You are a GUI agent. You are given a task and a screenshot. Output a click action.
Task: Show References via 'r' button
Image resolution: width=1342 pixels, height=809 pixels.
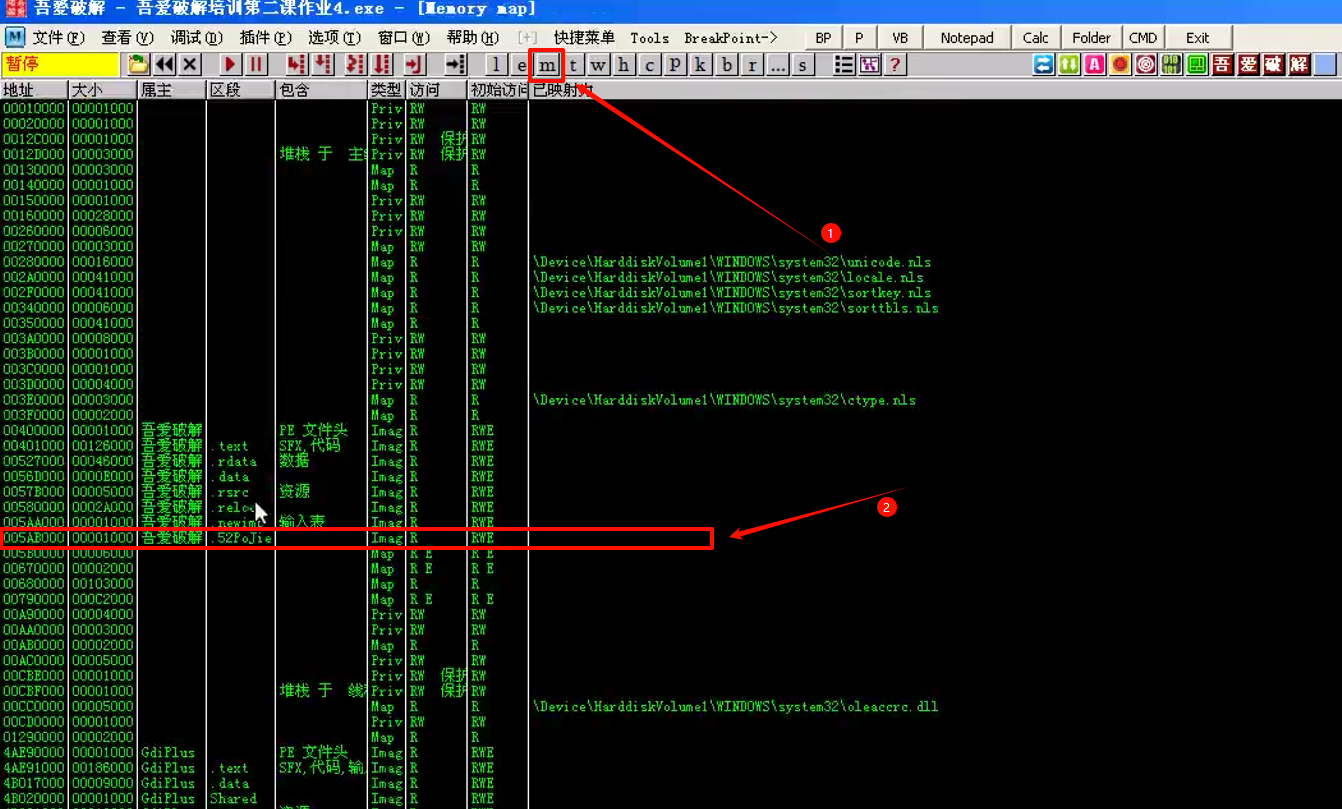(752, 65)
